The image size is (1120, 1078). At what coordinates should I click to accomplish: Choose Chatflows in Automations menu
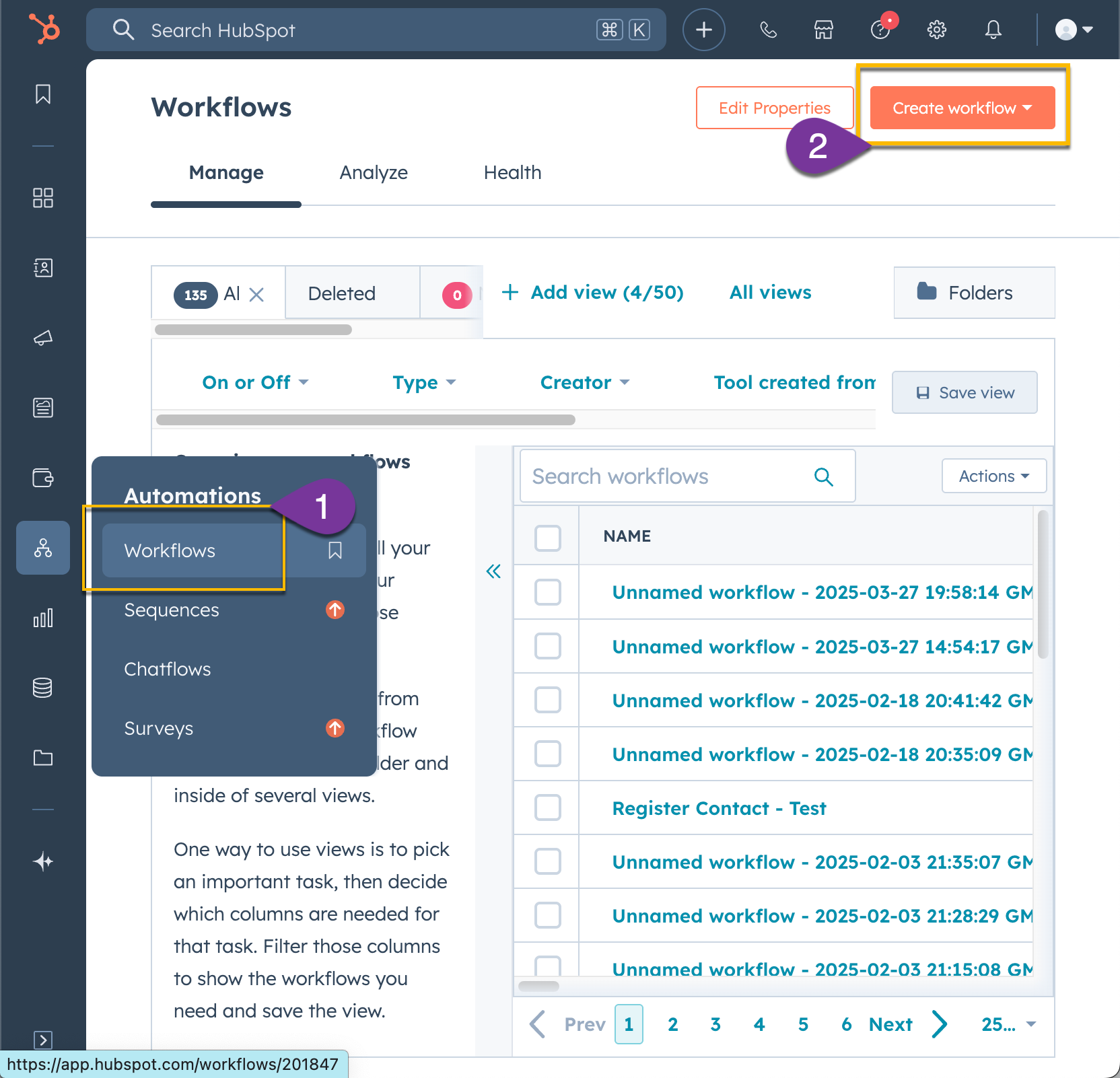coord(168,669)
